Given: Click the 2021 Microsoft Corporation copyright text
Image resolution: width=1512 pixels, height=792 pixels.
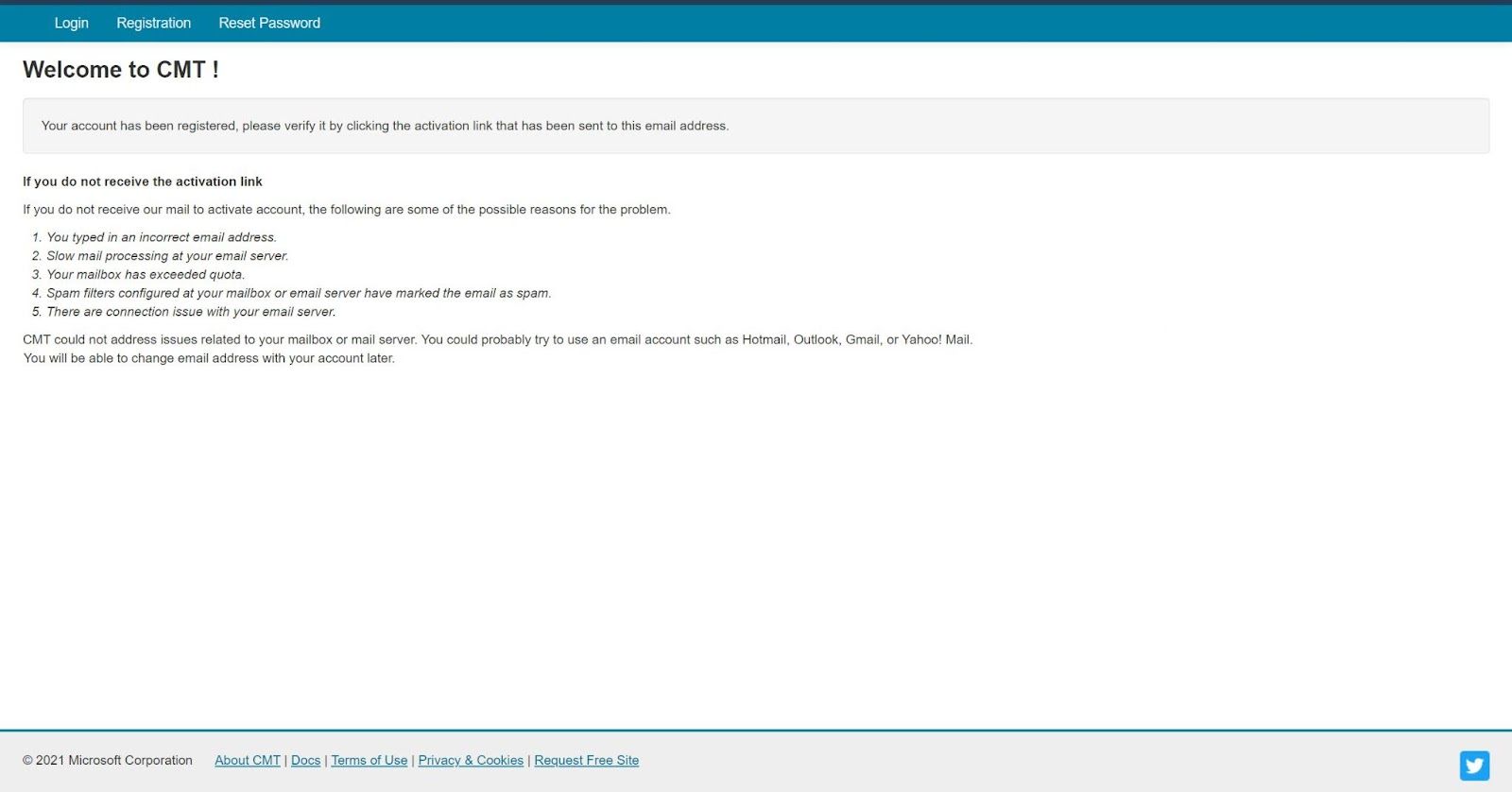Looking at the screenshot, I should 108,760.
